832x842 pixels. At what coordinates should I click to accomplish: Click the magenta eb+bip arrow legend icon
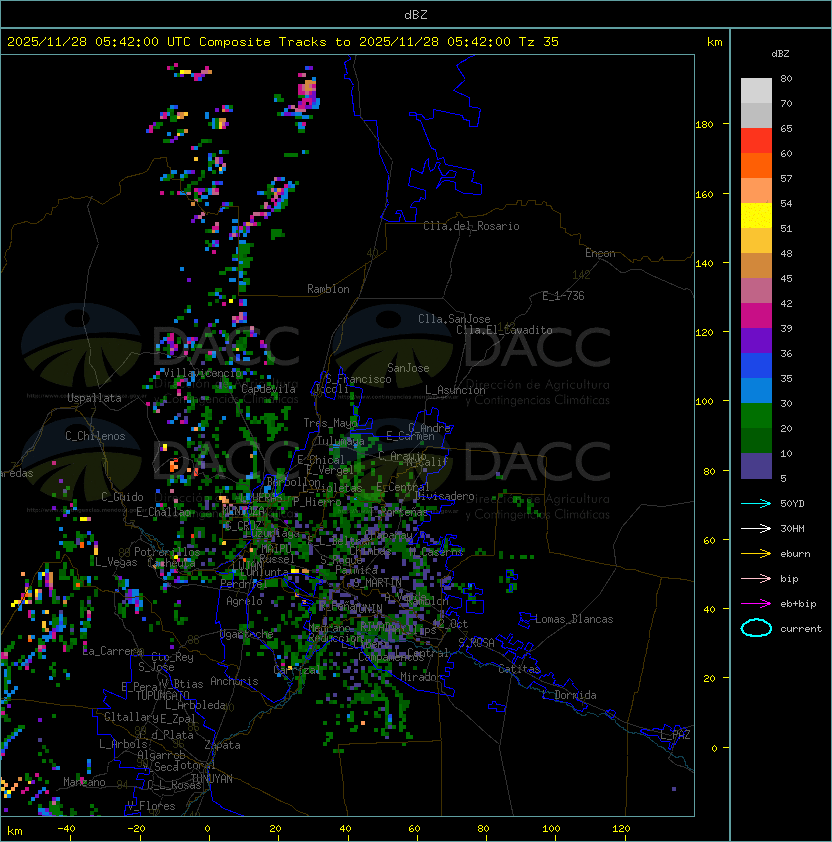[756, 604]
